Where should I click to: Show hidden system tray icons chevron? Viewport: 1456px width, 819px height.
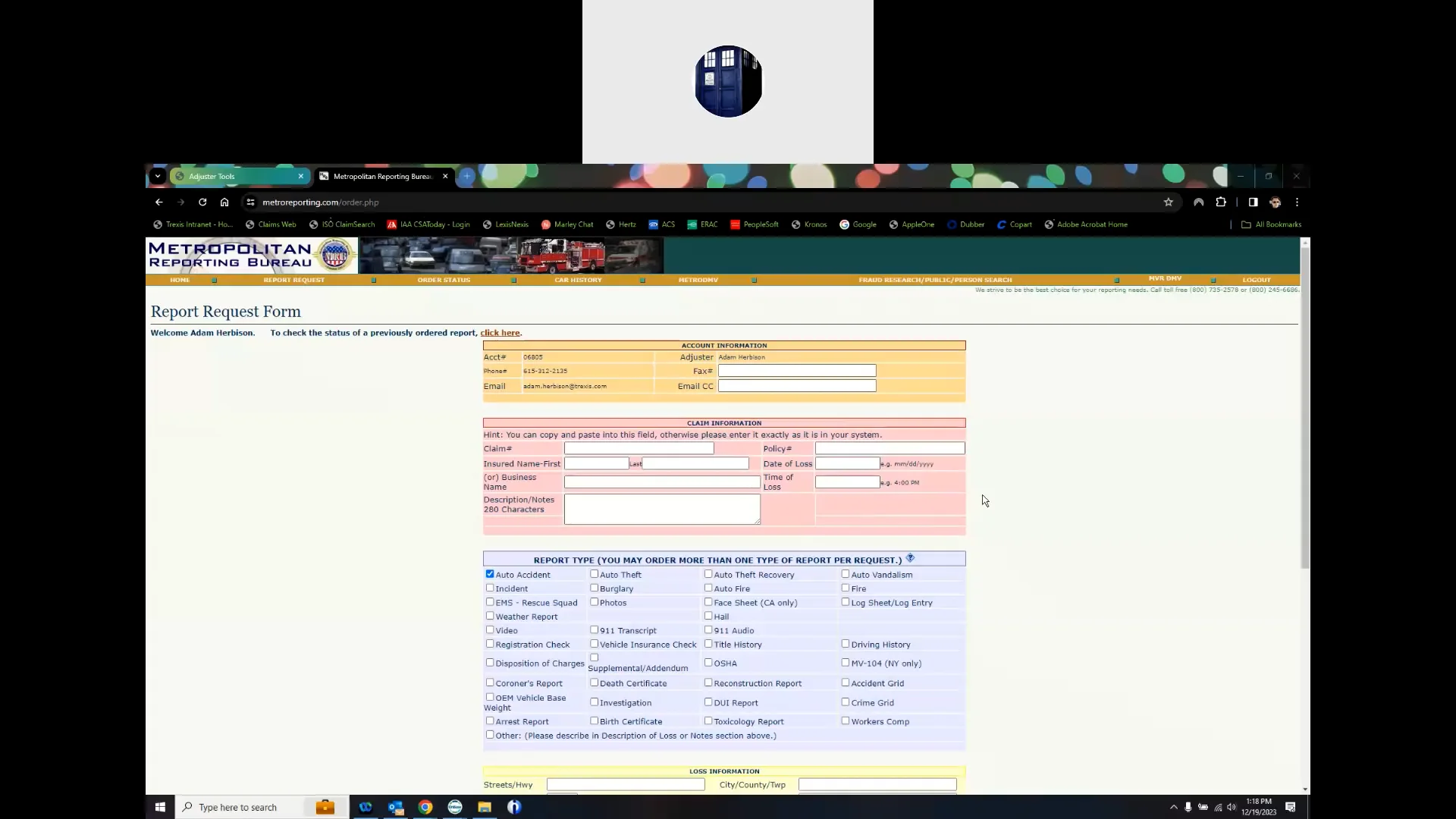point(1173,807)
